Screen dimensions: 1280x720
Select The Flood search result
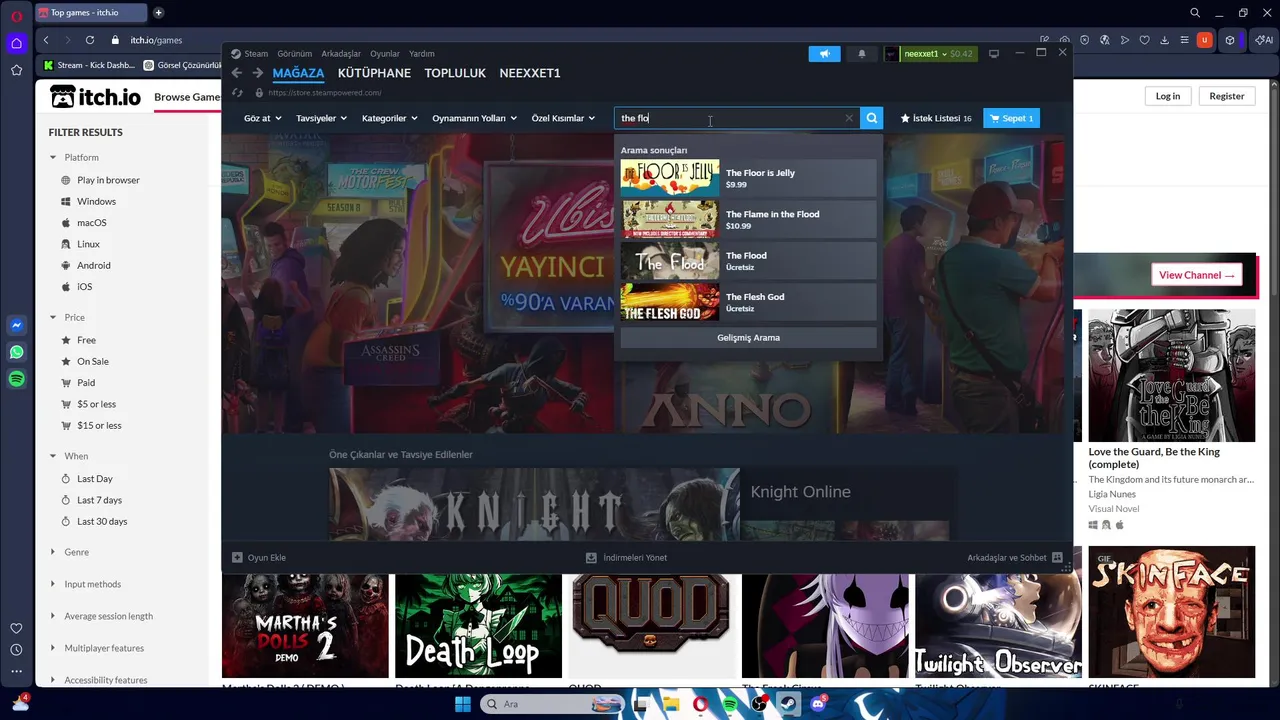[748, 261]
